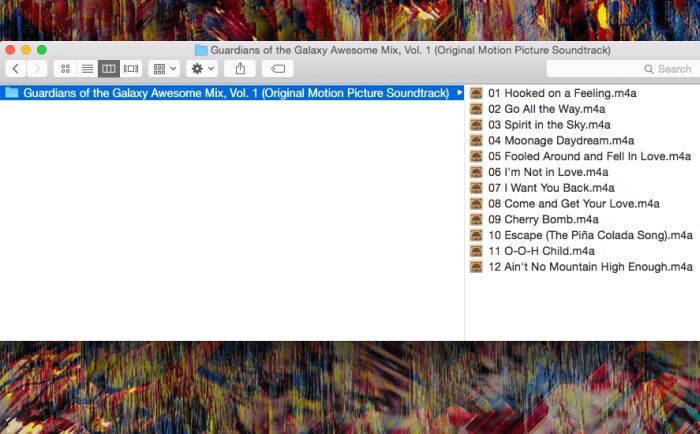Select 07 I Want You Back.m4a
This screenshot has height=434, width=700.
click(551, 188)
